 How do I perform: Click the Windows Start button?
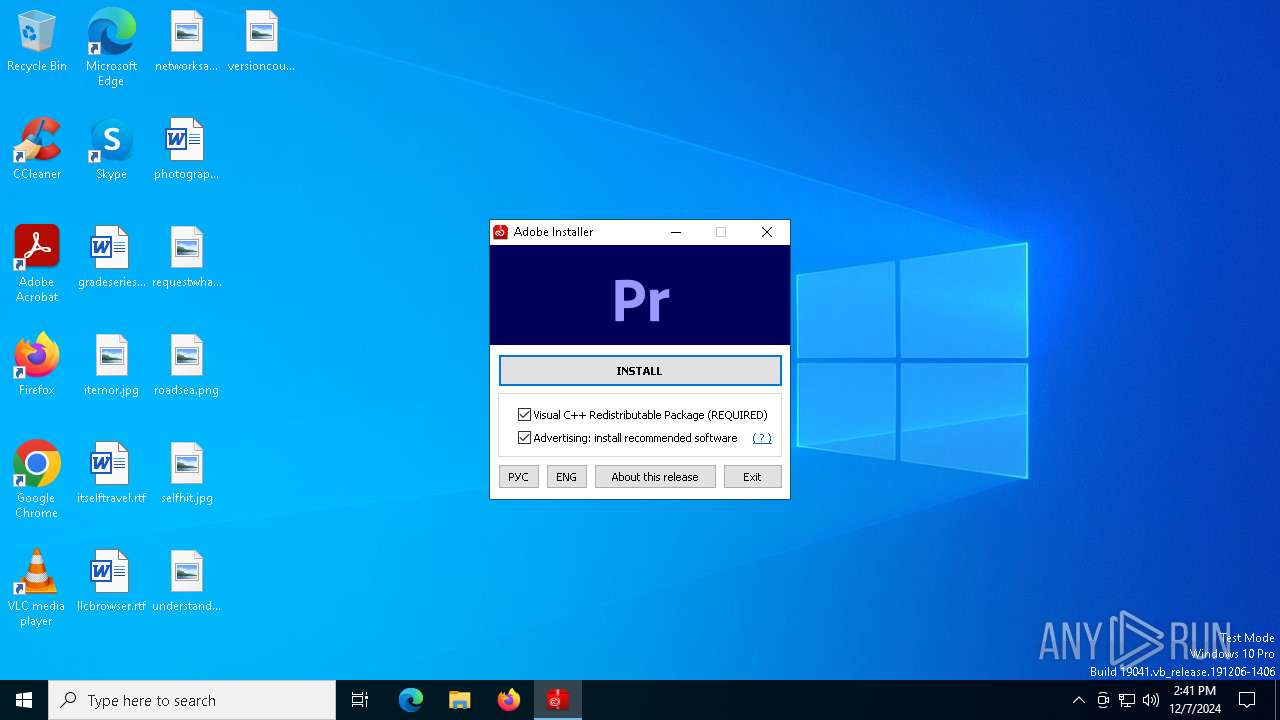coord(24,700)
